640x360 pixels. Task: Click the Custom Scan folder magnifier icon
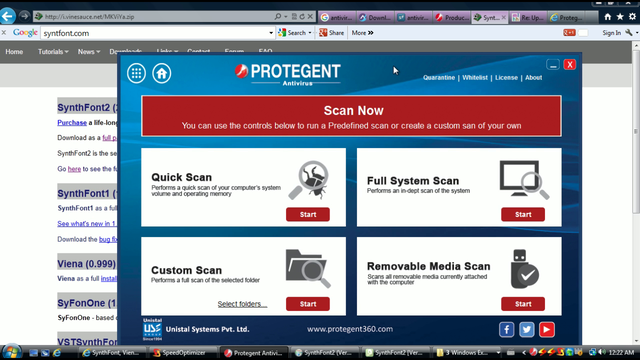(x=308, y=269)
